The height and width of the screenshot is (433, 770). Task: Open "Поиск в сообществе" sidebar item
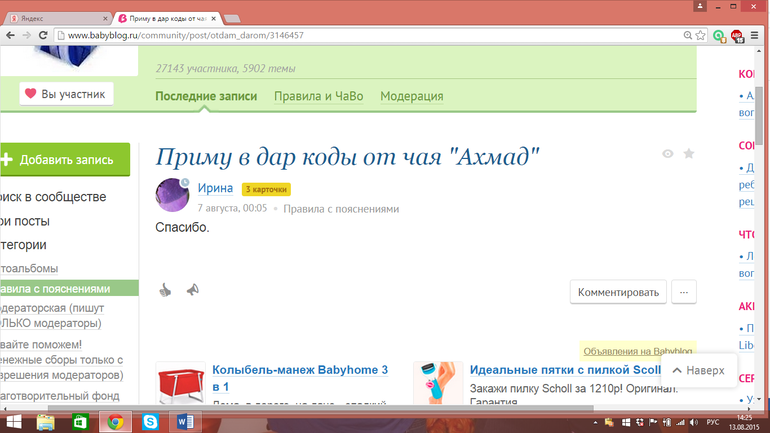coord(53,197)
